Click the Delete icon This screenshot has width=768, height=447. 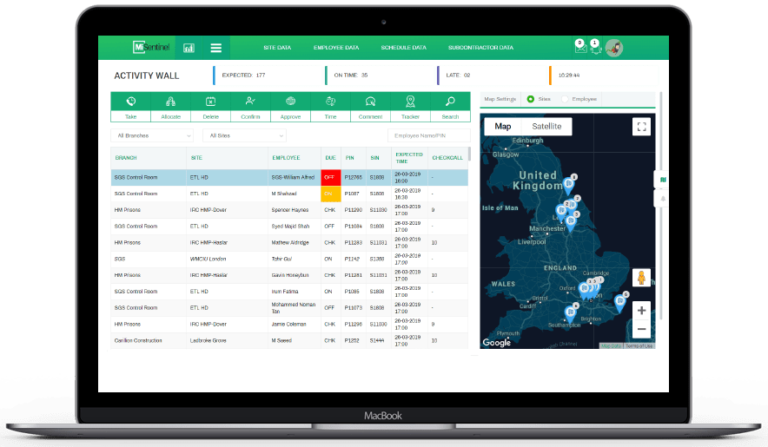211,101
